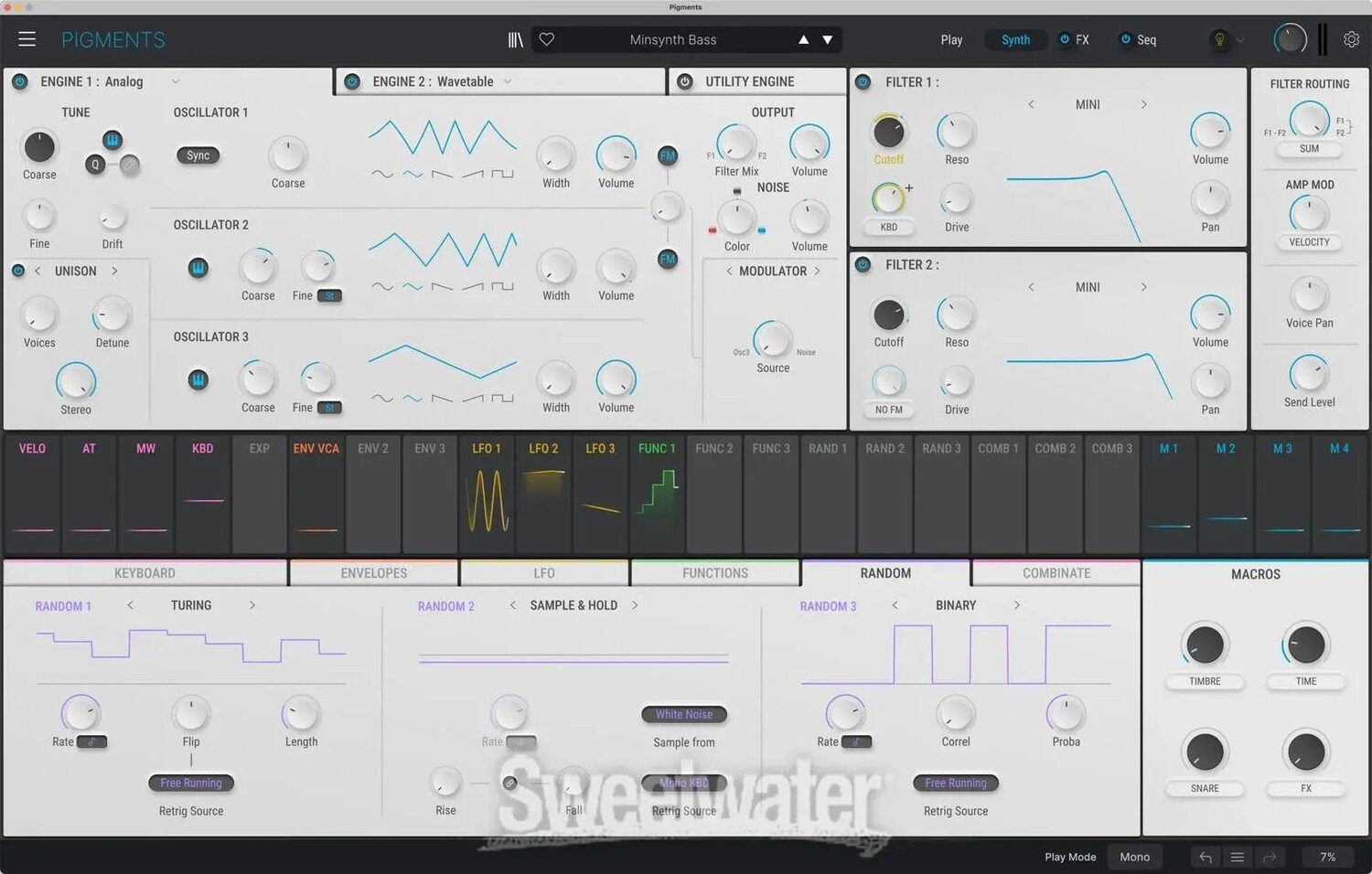Switch to the Envelopes tab
The width and height of the screenshot is (1372, 874).
tap(373, 573)
